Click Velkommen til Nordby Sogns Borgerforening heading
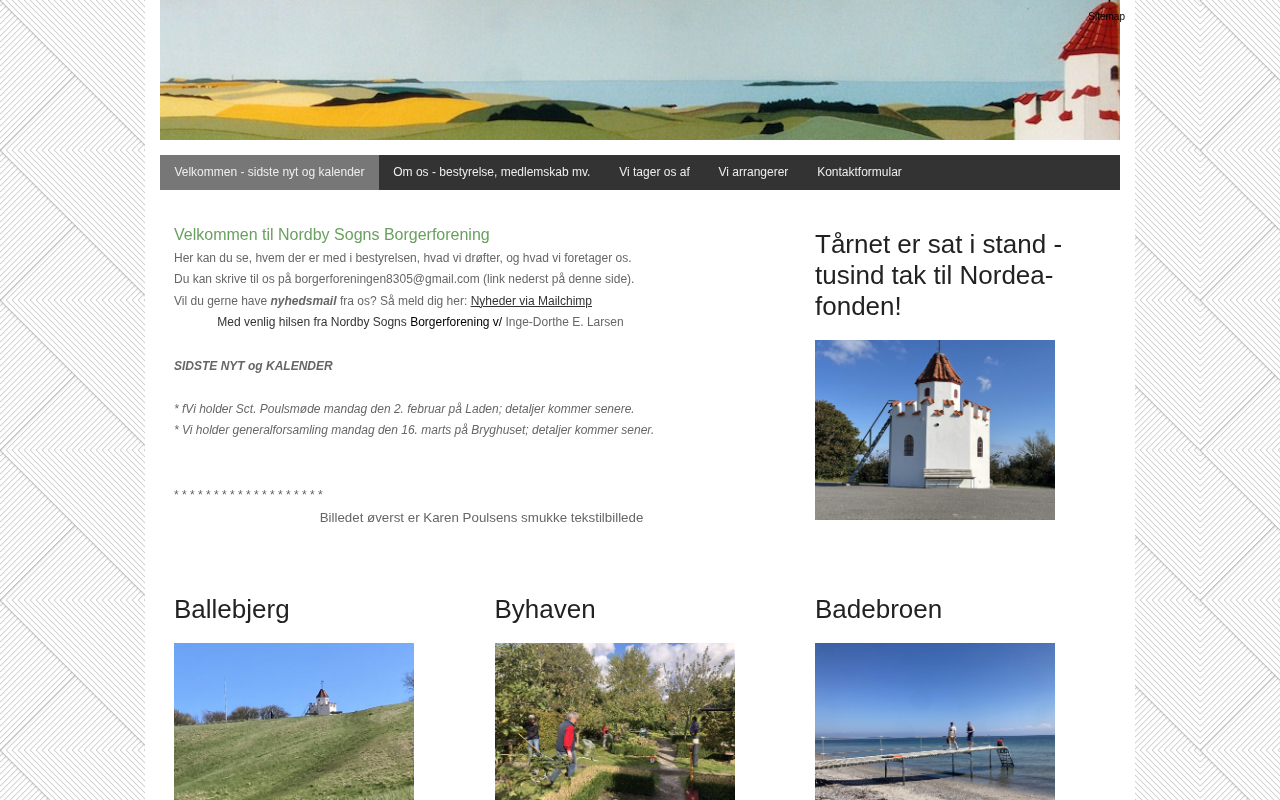The height and width of the screenshot is (800, 1280). [332, 235]
